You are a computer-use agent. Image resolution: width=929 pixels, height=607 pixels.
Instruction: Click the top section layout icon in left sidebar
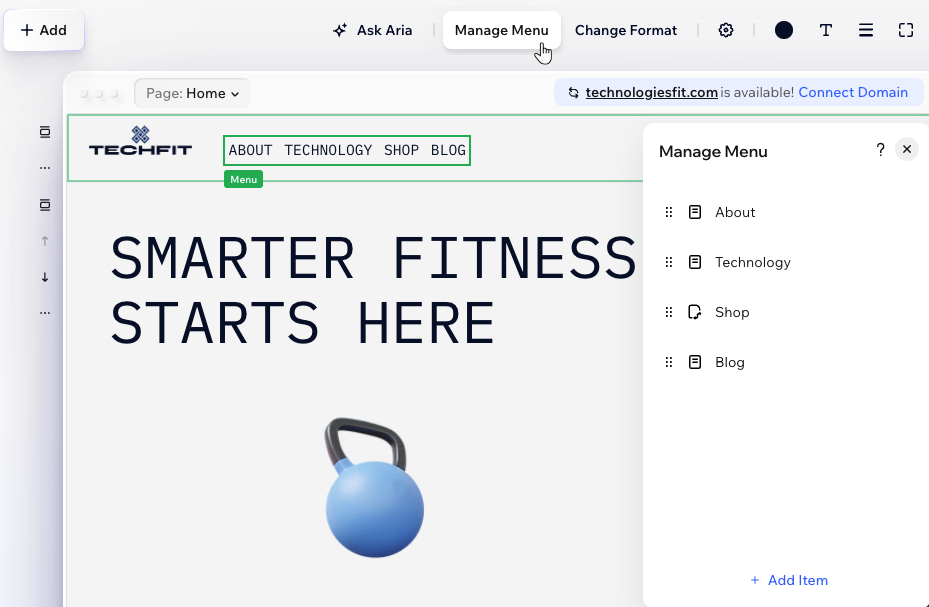click(x=44, y=131)
